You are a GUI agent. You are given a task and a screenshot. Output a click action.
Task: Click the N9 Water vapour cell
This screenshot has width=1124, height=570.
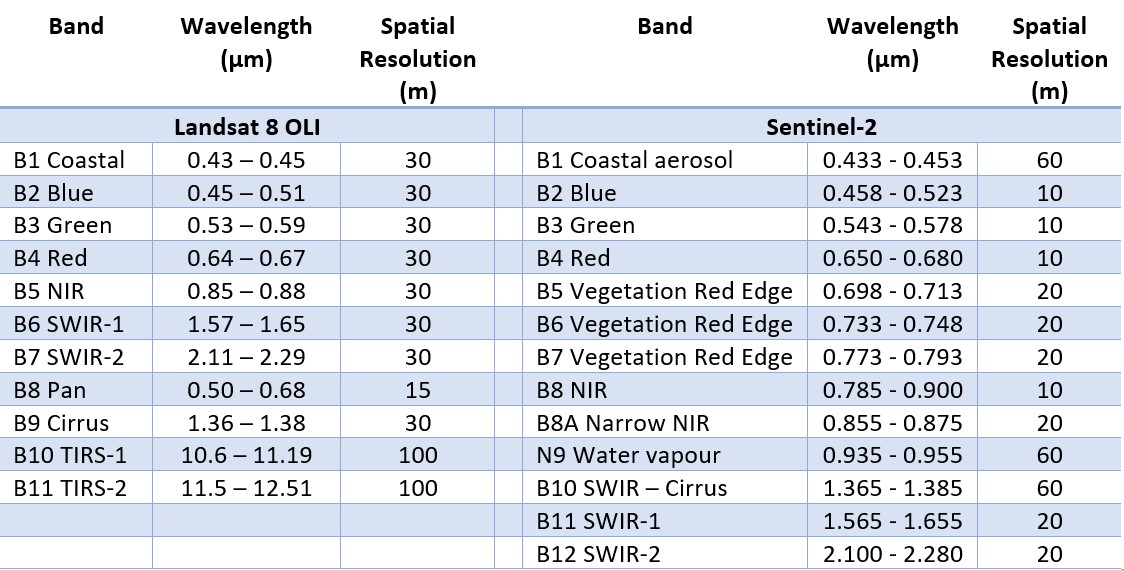(x=665, y=455)
